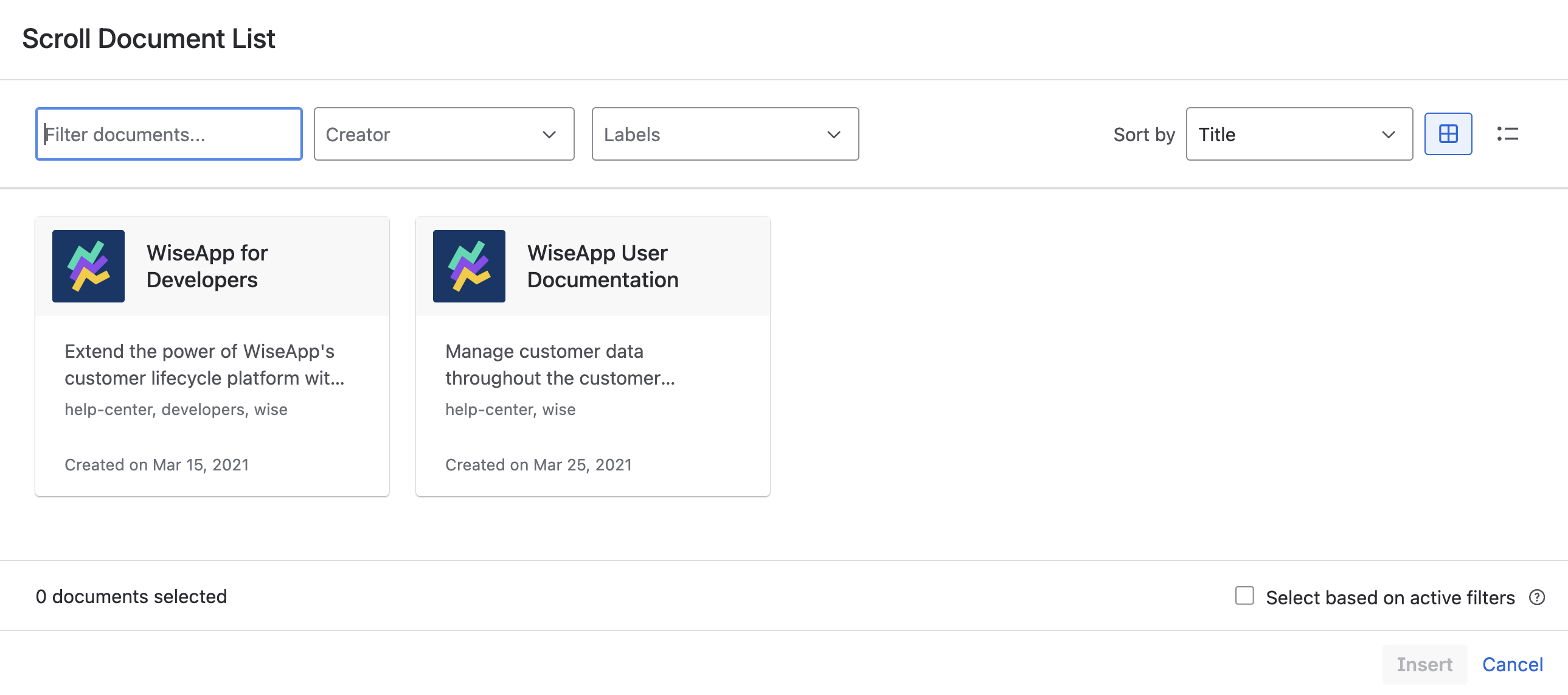Click the Labels dropdown chevron arrow

(x=833, y=134)
